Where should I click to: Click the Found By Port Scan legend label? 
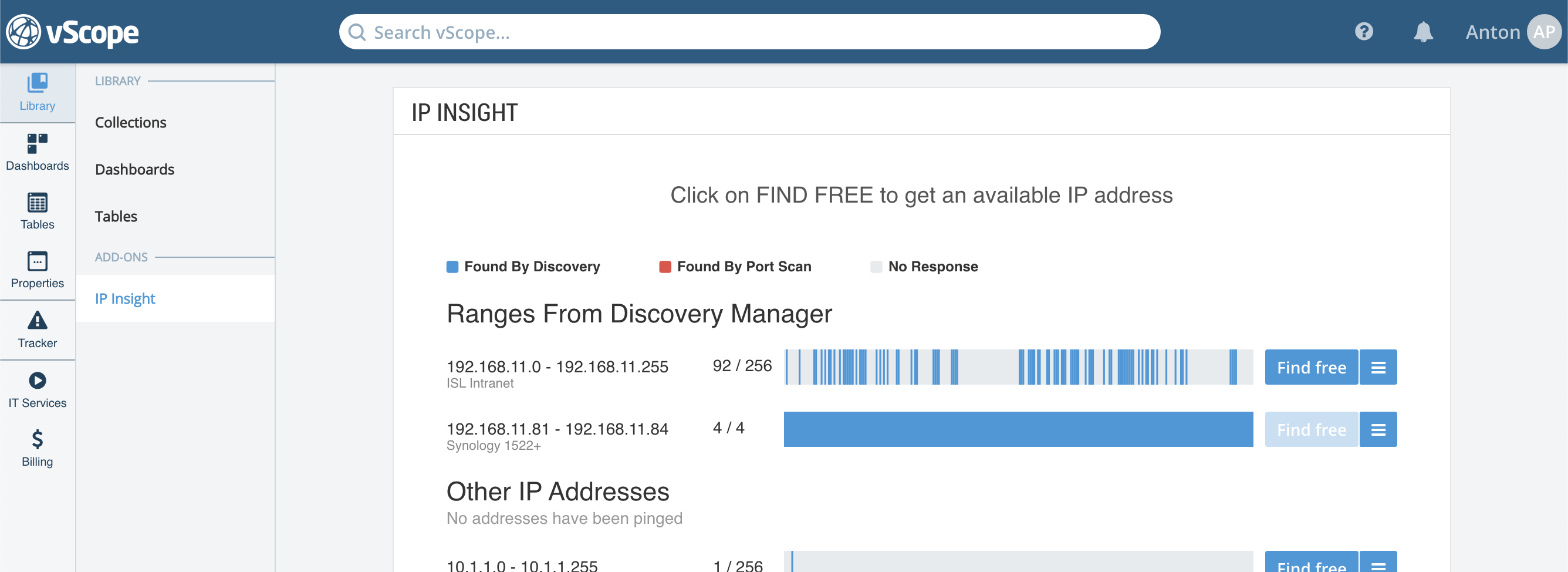pyautogui.click(x=744, y=267)
